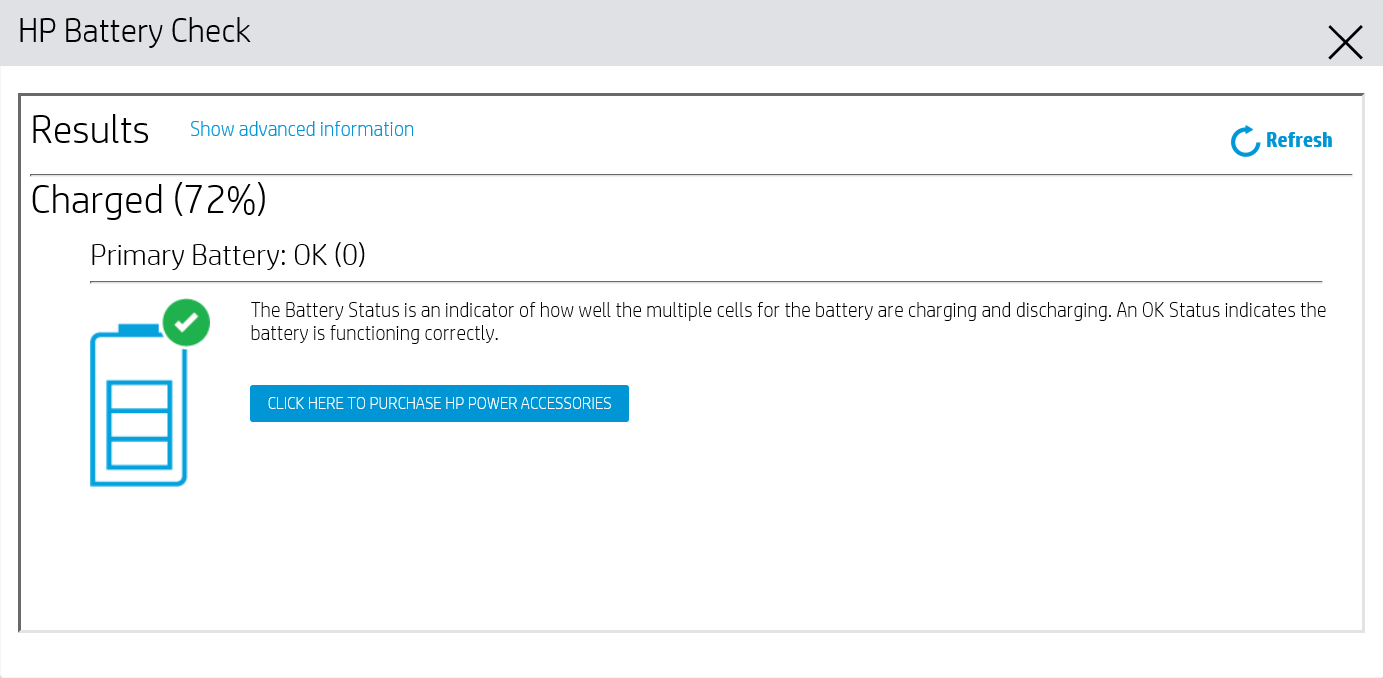Click the 'Results' heading text
Image resolution: width=1383 pixels, height=678 pixels.
[90, 130]
